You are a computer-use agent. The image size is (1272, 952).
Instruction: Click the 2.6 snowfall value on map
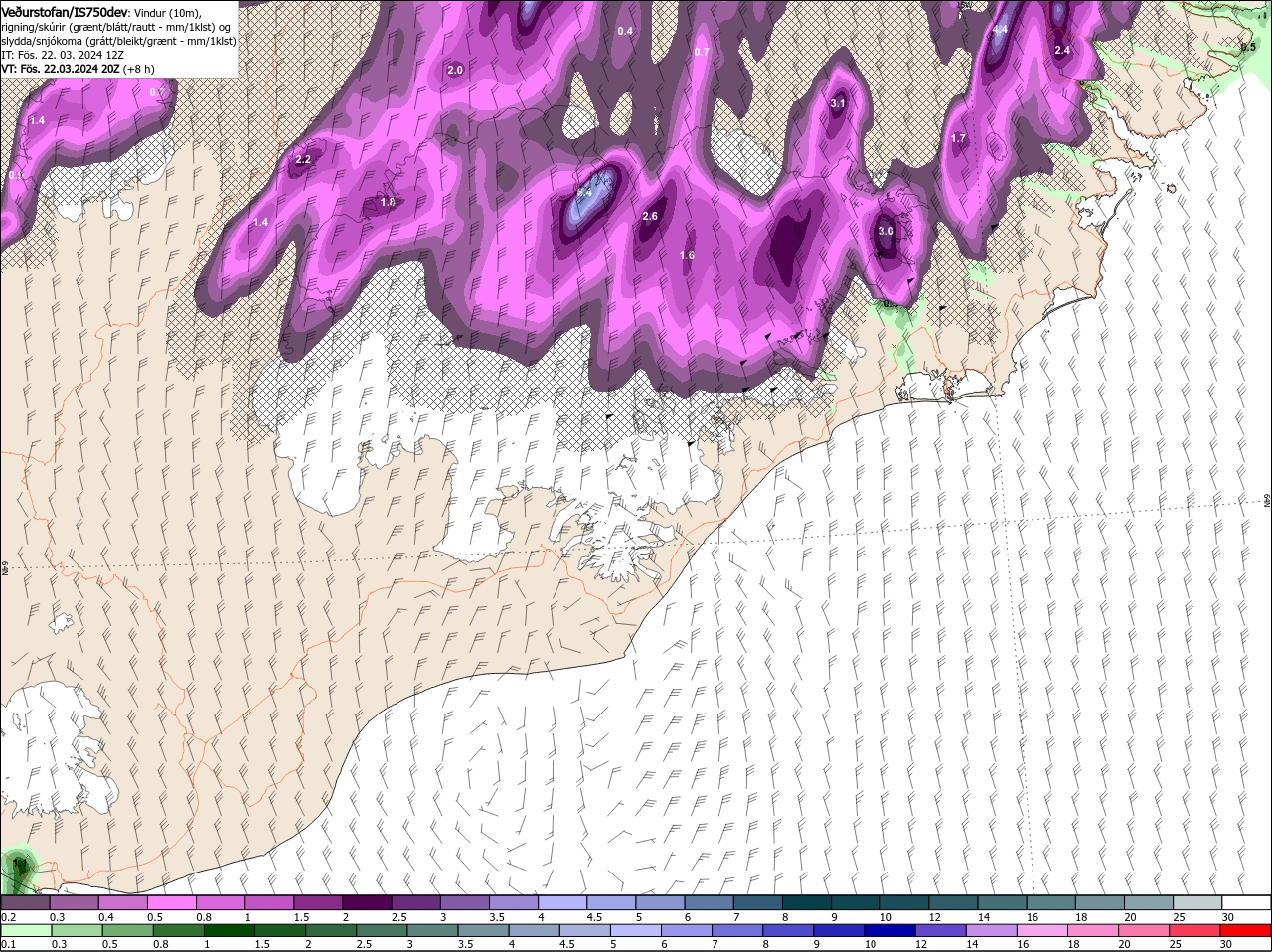(x=650, y=216)
